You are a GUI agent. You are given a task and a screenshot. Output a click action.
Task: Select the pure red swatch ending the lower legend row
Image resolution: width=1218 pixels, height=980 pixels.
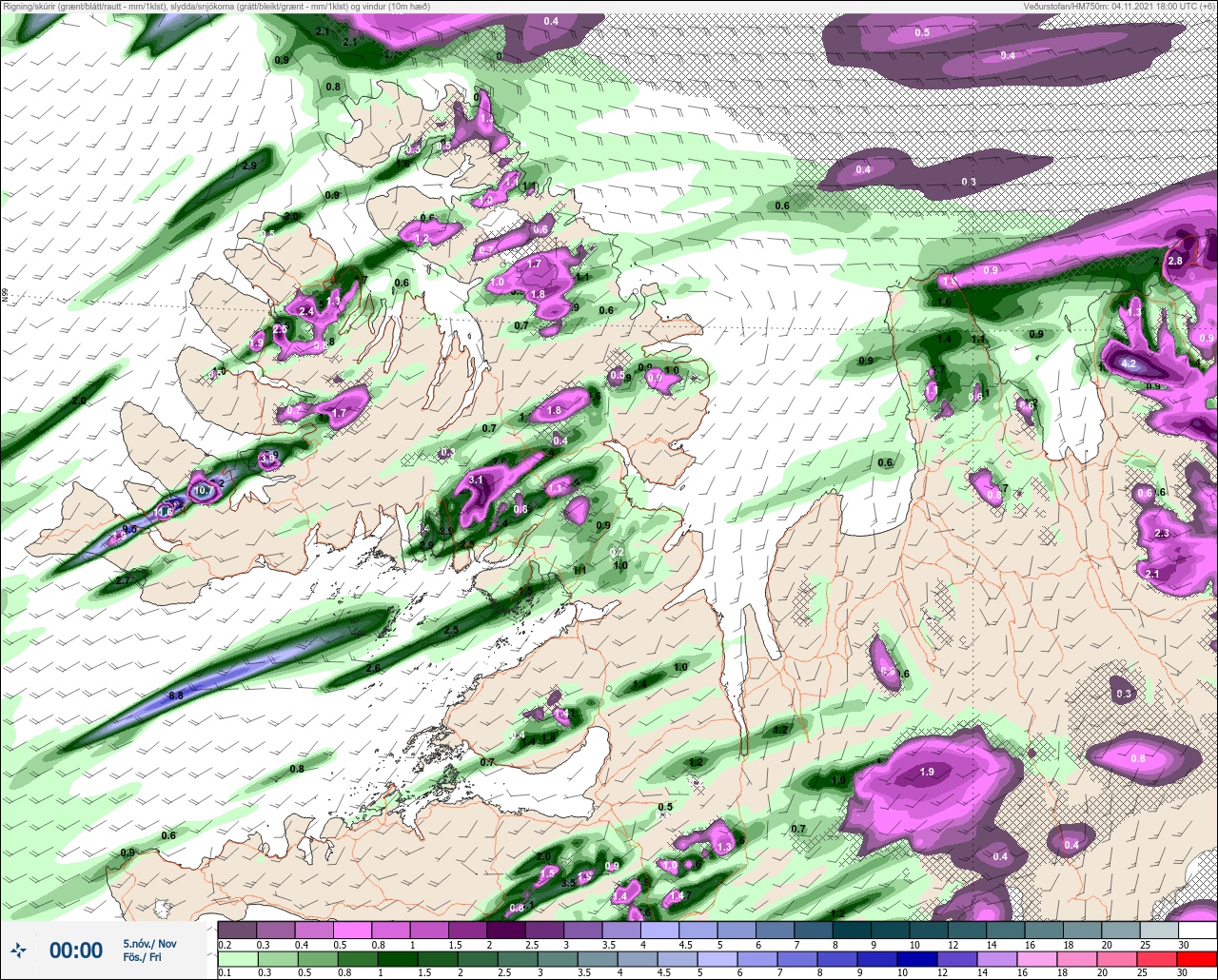[1196, 958]
